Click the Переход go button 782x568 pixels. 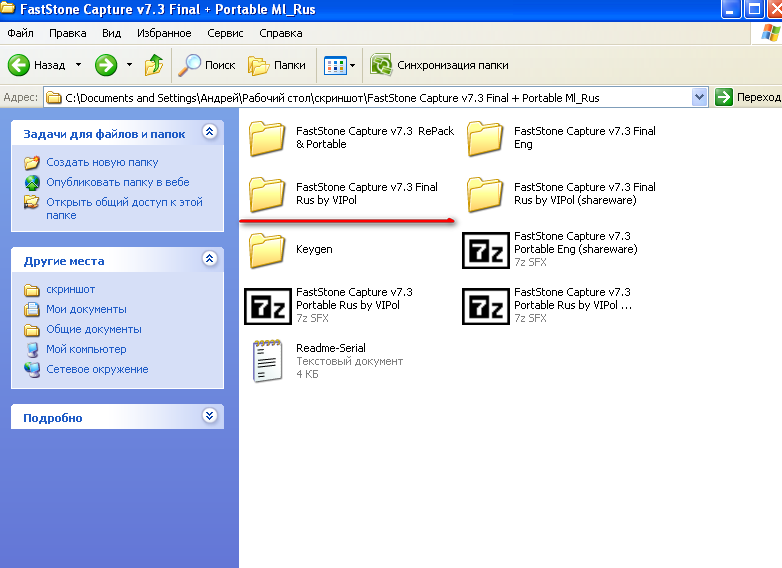[748, 97]
